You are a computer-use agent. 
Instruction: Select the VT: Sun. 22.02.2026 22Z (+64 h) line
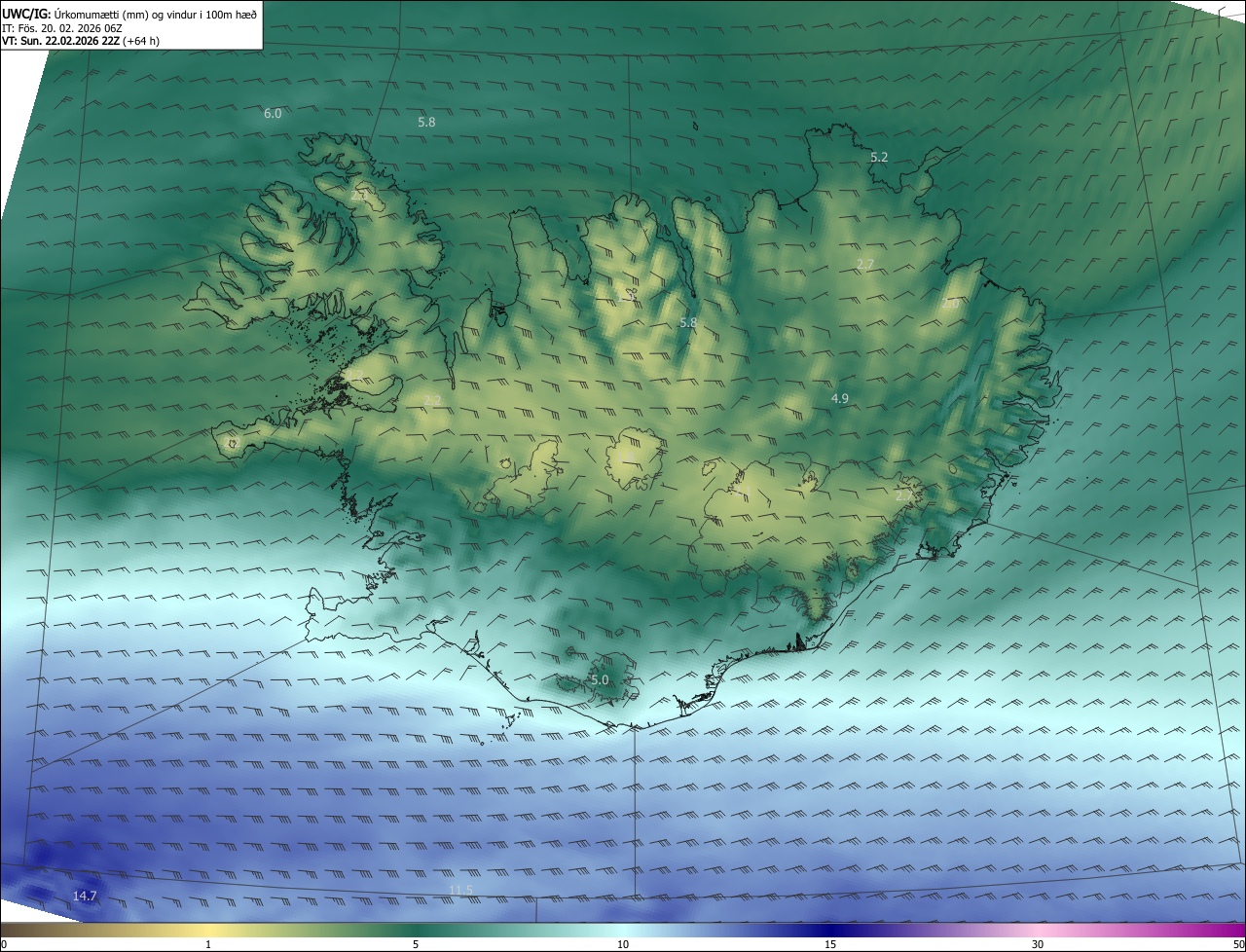click(x=81, y=41)
